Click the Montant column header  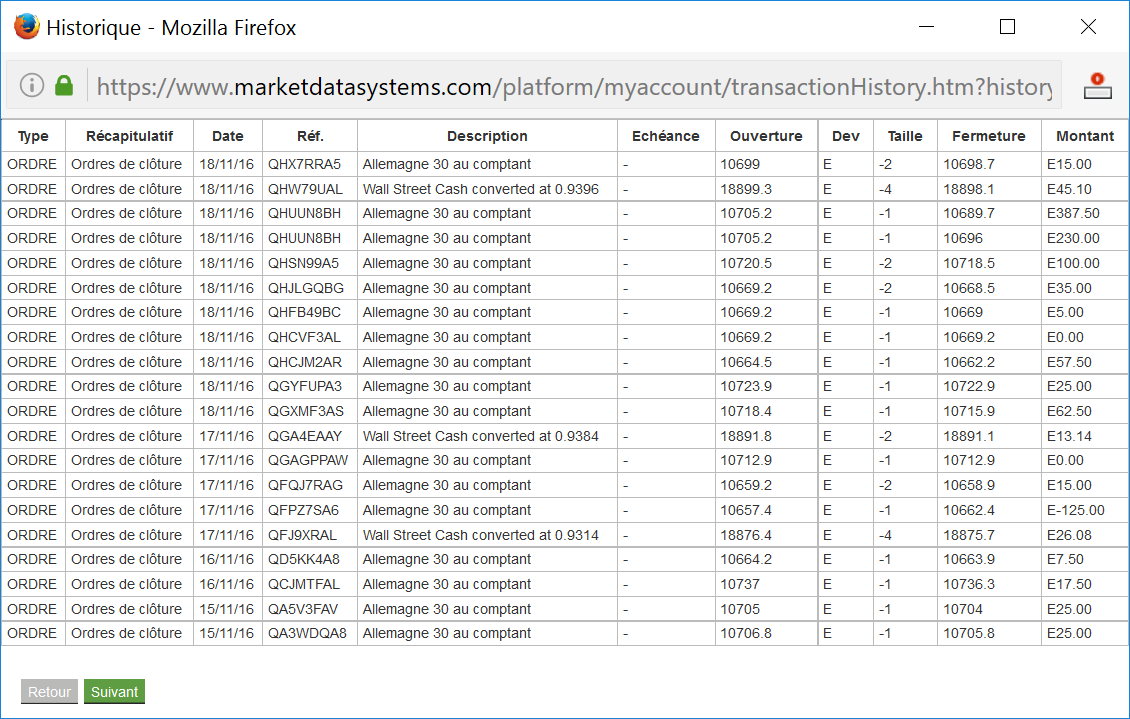1085,136
